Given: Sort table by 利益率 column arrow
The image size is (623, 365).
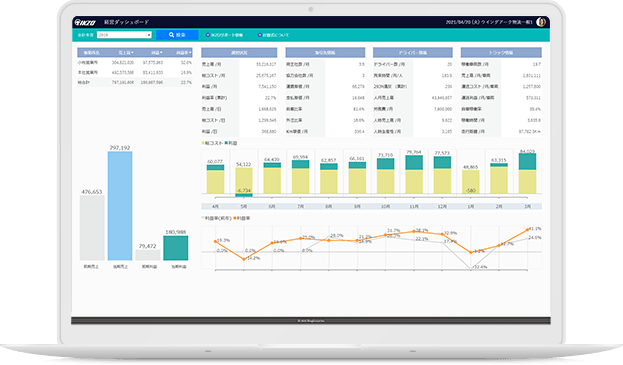Looking at the screenshot, I should click(x=190, y=52).
